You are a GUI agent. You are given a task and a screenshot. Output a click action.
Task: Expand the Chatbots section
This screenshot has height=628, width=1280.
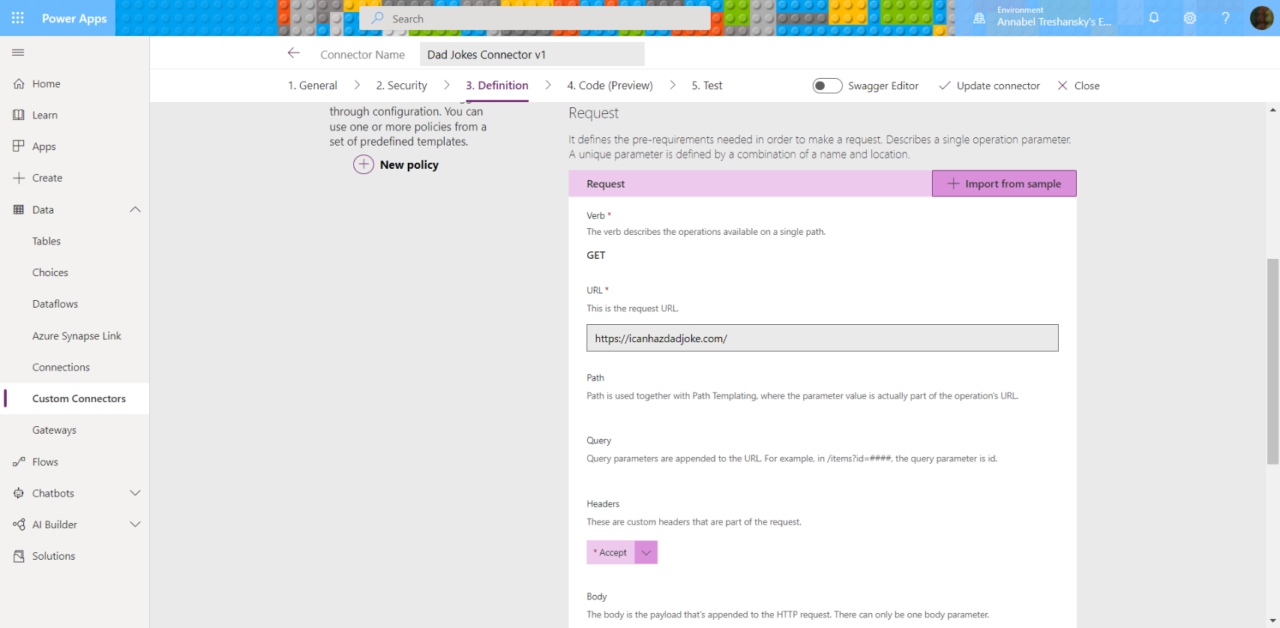tap(135, 493)
